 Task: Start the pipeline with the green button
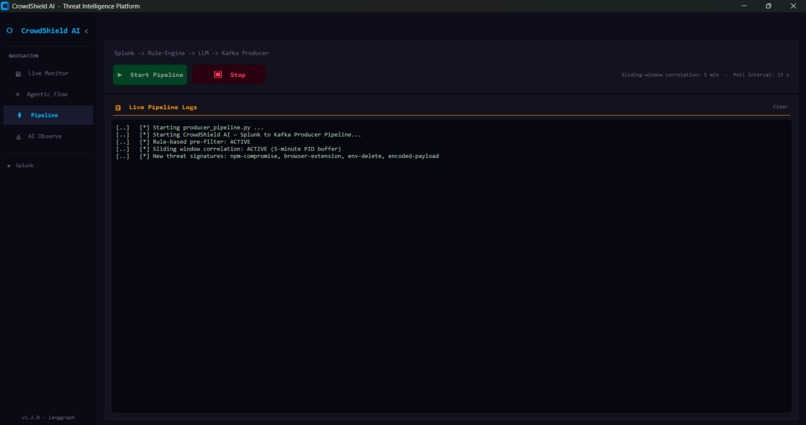coord(150,75)
